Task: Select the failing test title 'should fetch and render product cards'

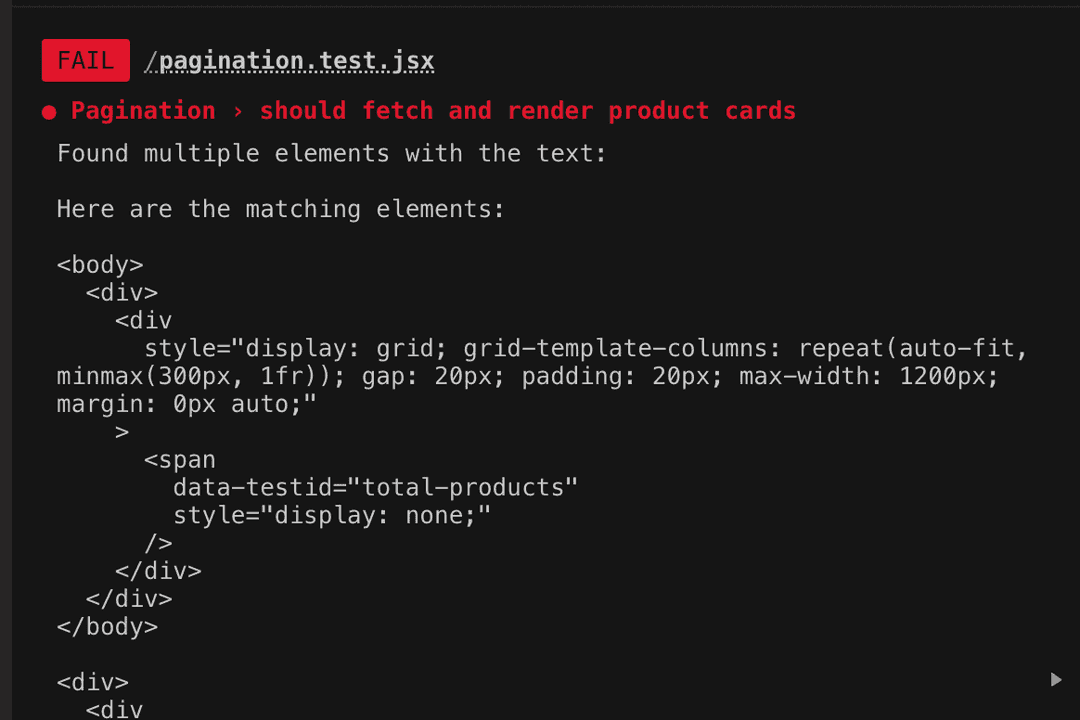Action: 528,111
